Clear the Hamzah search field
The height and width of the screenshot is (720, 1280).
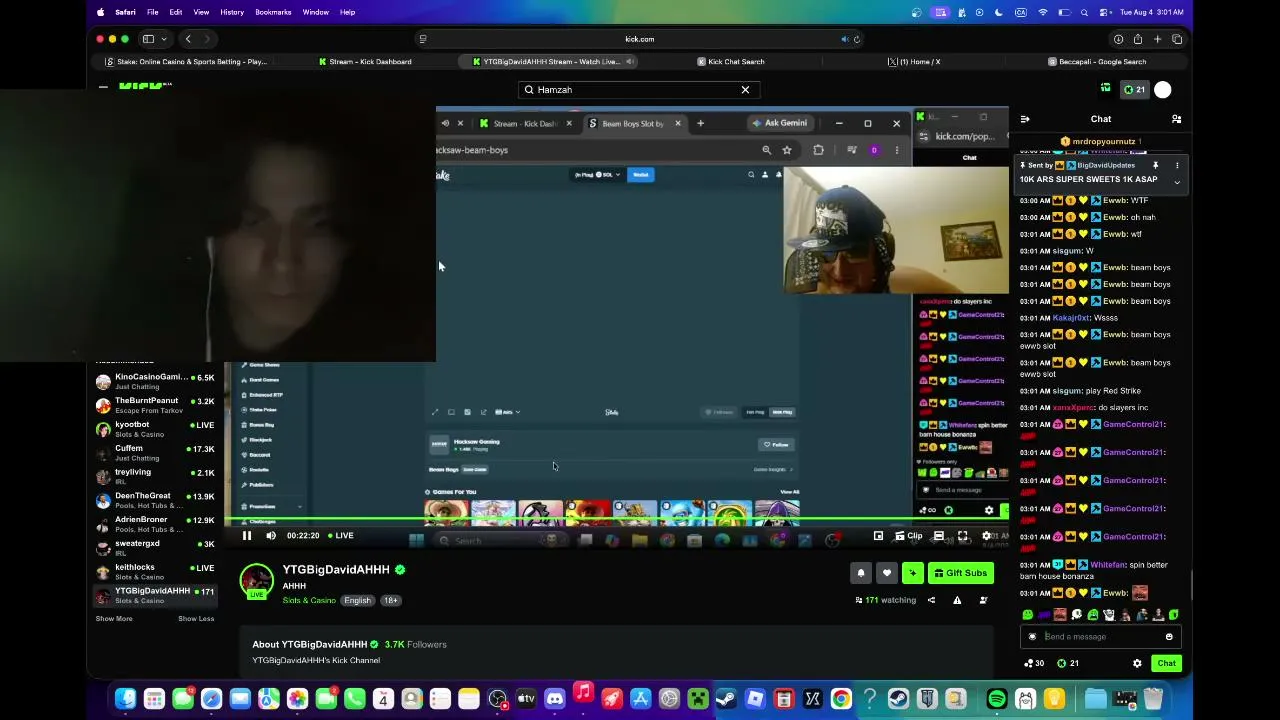pos(745,90)
